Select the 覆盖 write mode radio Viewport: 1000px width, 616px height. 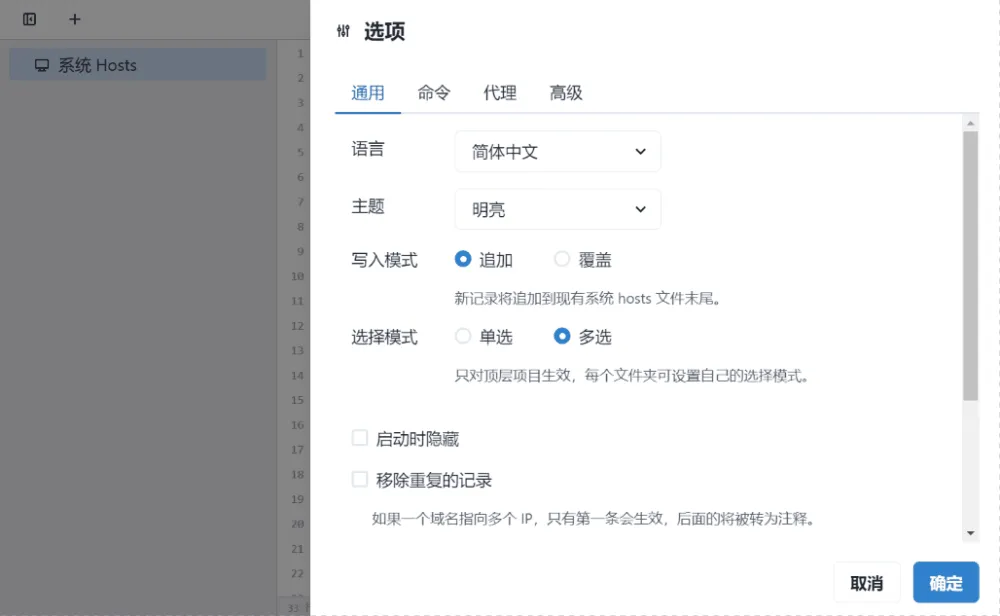coord(562,260)
